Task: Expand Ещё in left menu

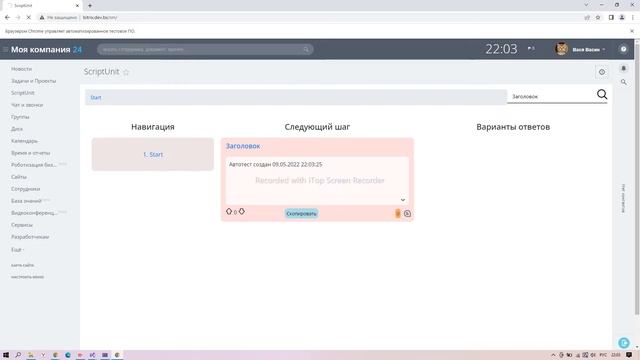Action: click(x=17, y=249)
